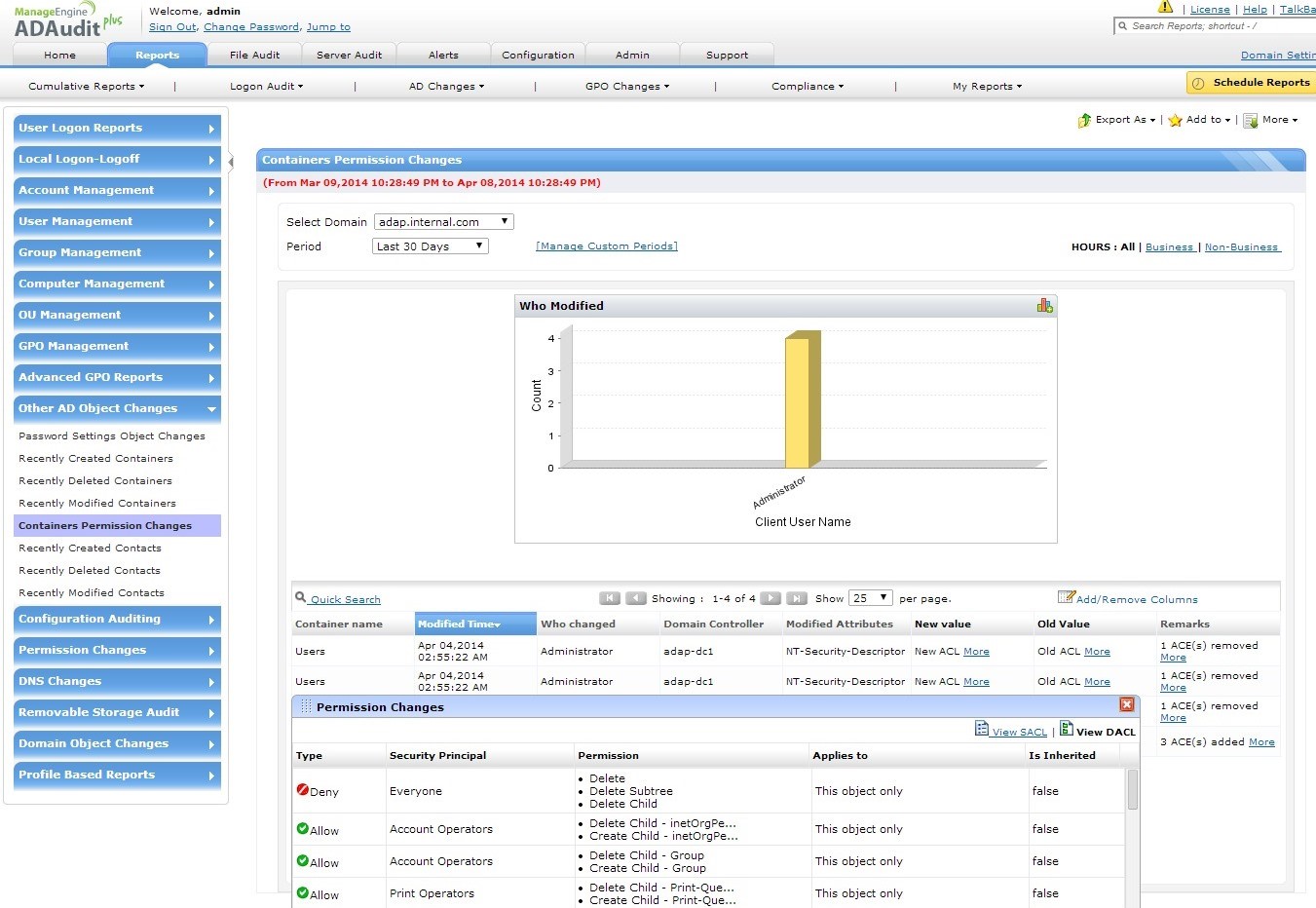Open the Manage Custom Periods link
The image size is (1316, 908).
(x=606, y=246)
